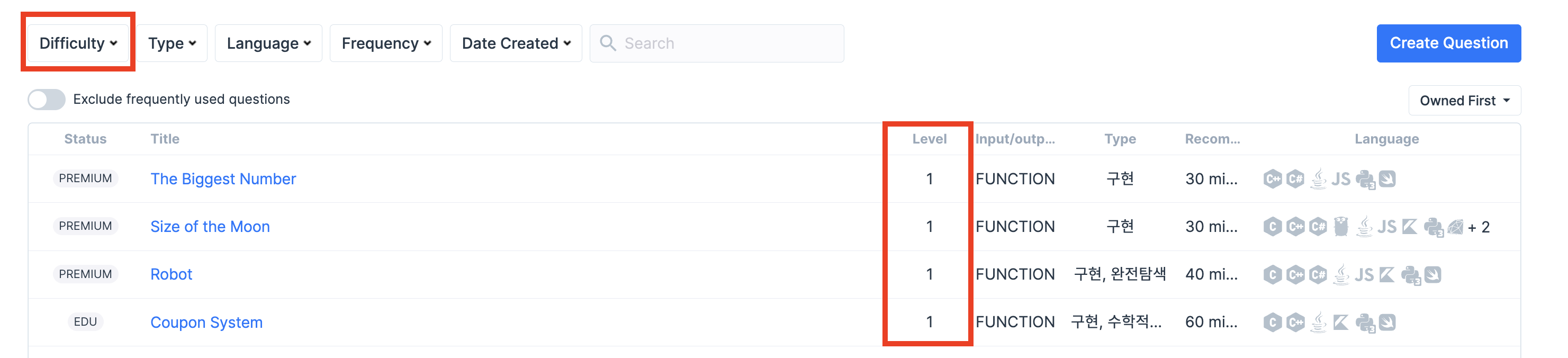Click the Create Question button
Screen dimensions: 1568x358
(1449, 43)
